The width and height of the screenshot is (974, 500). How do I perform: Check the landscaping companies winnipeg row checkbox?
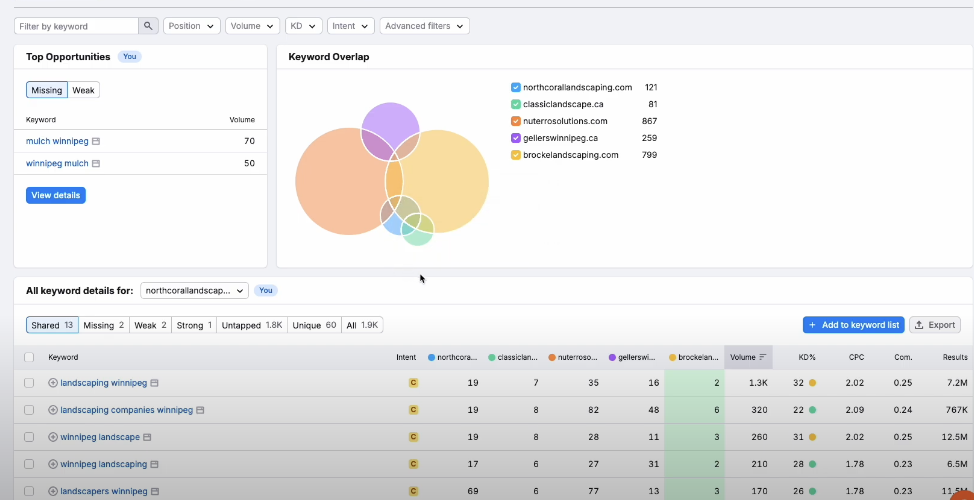tap(29, 411)
